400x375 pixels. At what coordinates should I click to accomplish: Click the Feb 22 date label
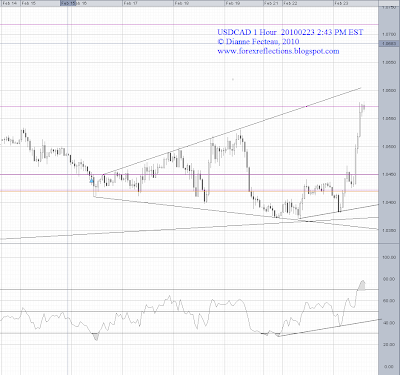[x=290, y=3]
